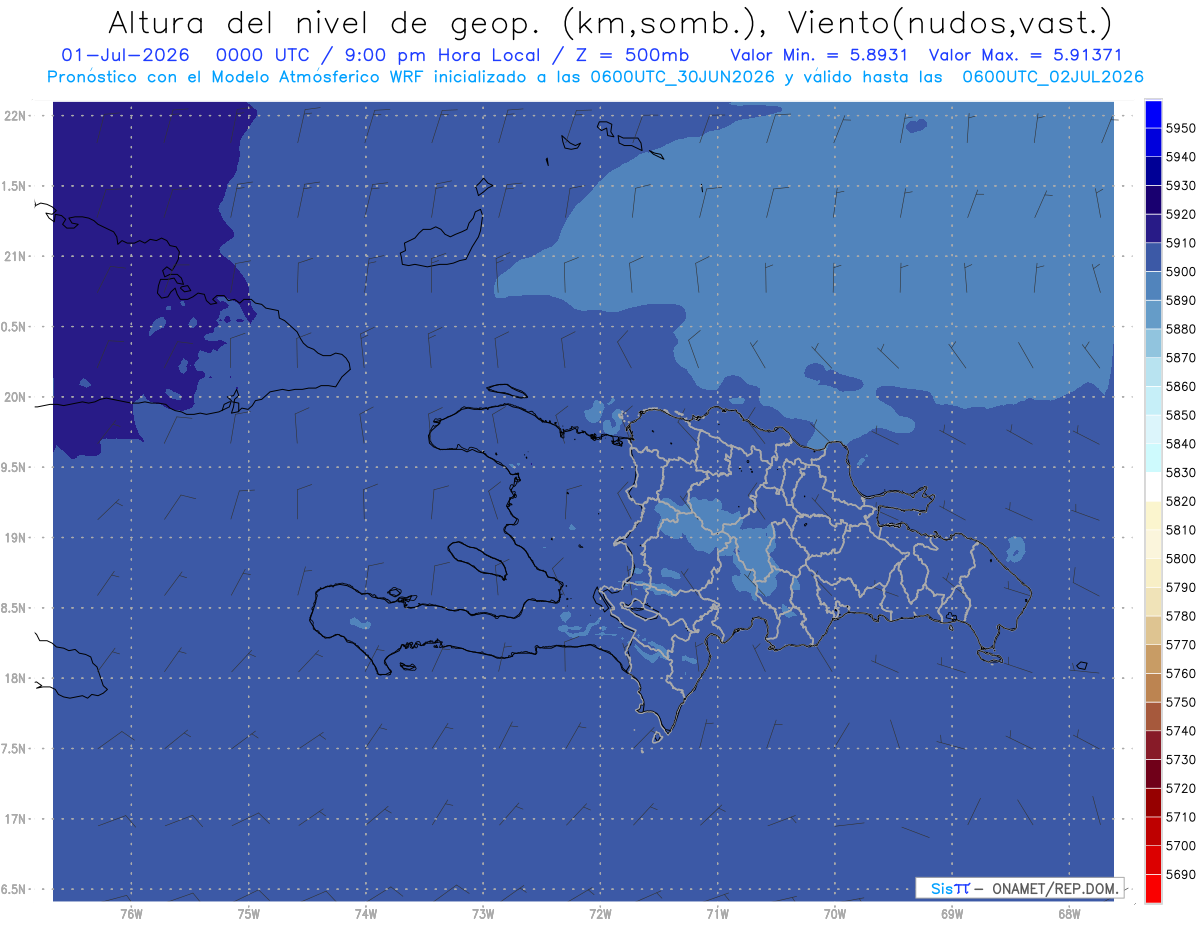Click the 19N latitude axis label
1200x927 pixels.
point(16,538)
